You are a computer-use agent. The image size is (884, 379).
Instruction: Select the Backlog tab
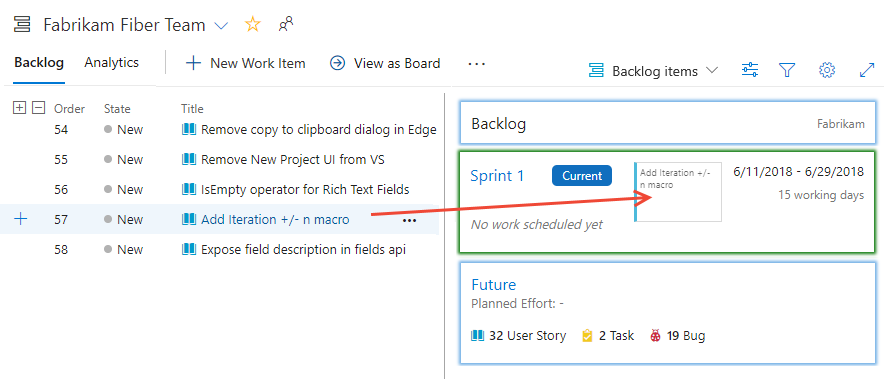[39, 63]
